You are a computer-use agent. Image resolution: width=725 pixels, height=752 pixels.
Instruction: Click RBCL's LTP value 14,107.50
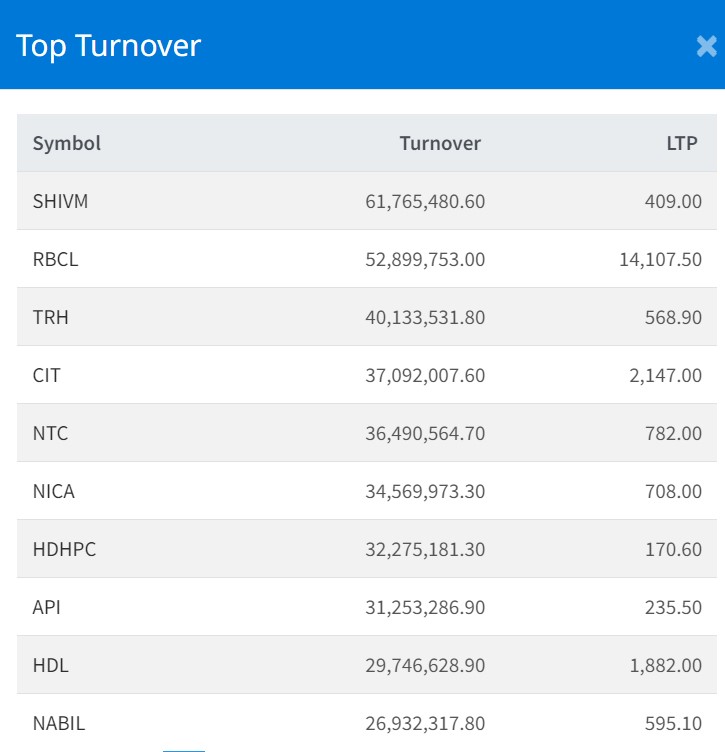[x=660, y=259]
